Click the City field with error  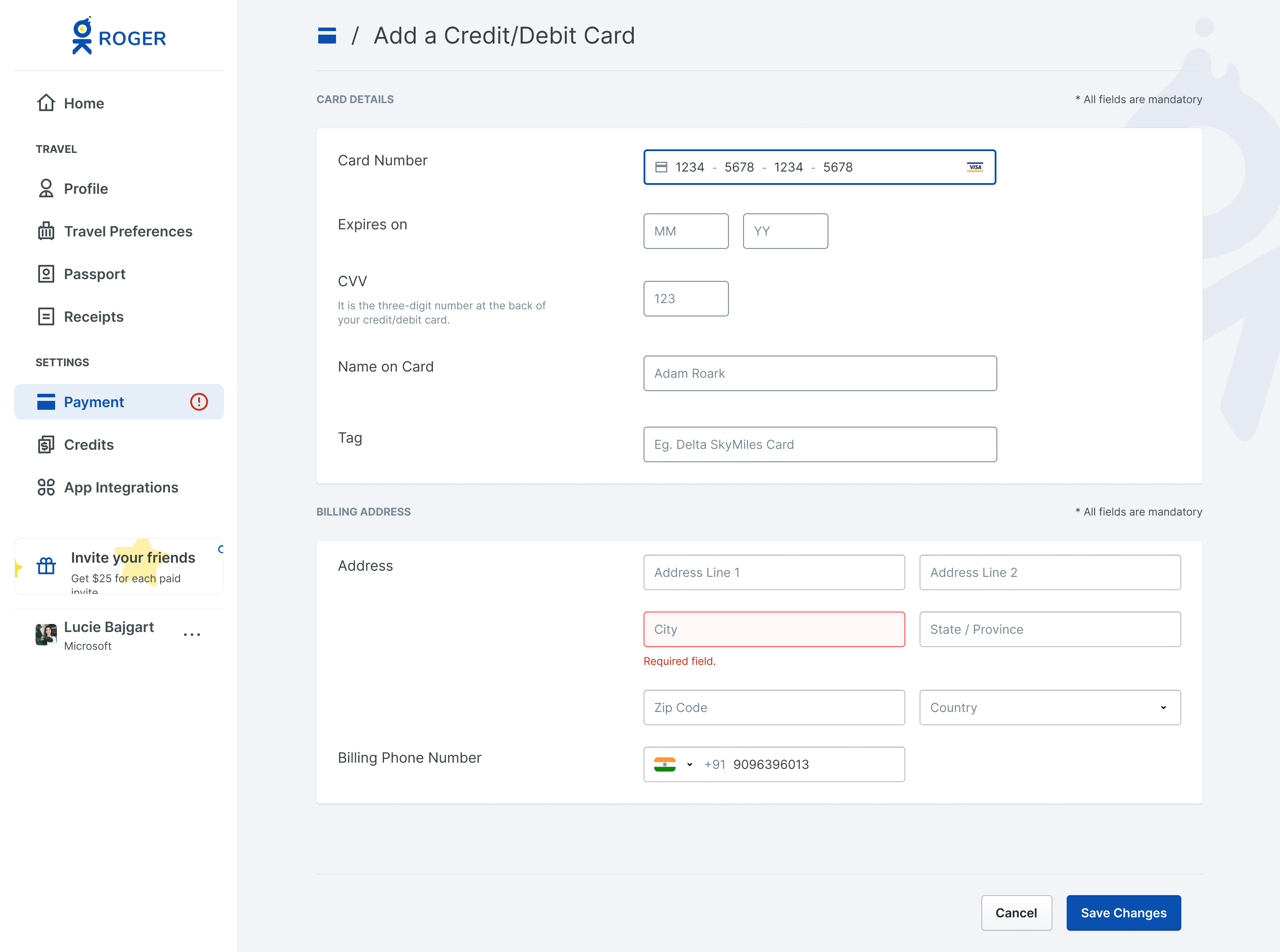coord(773,629)
